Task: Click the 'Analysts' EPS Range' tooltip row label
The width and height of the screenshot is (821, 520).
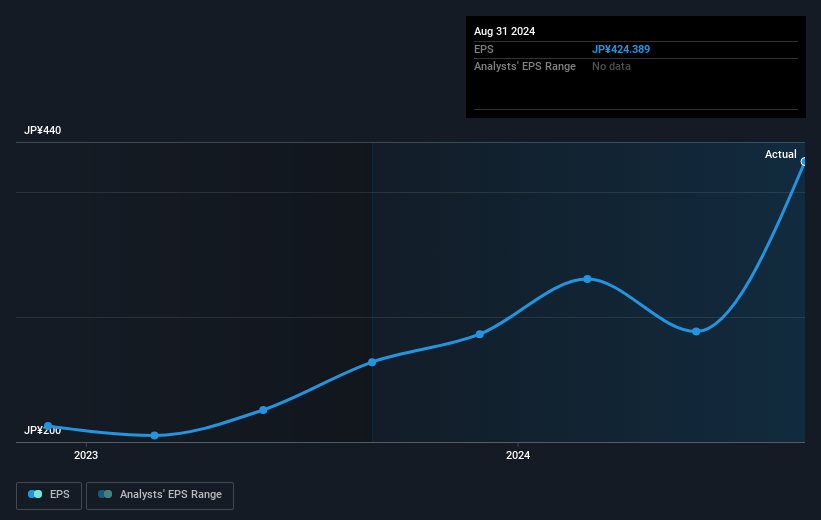Action: click(x=525, y=67)
